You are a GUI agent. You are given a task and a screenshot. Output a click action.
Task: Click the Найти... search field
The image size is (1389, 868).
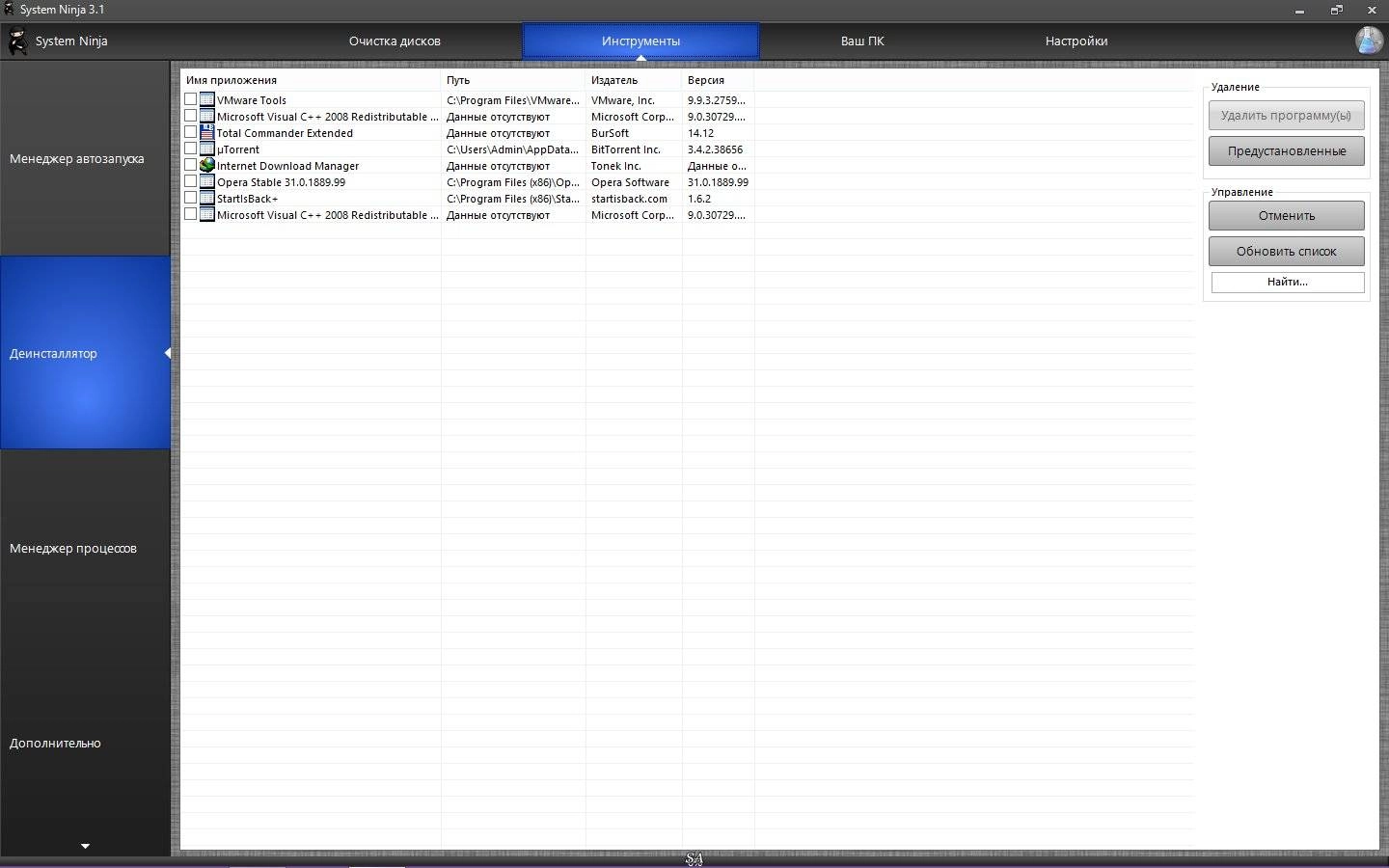point(1288,282)
